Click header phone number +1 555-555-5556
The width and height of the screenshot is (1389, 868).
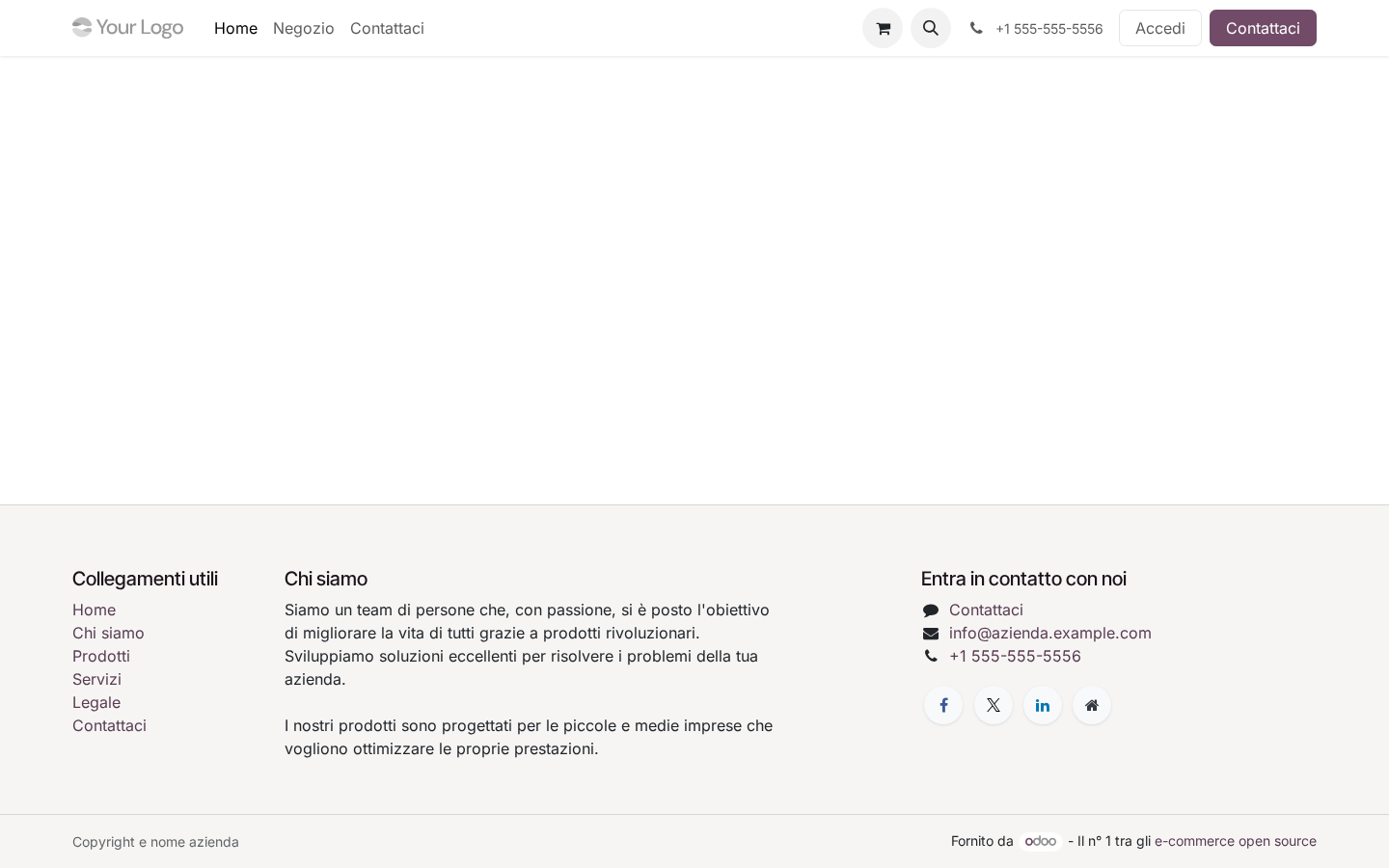[1049, 29]
